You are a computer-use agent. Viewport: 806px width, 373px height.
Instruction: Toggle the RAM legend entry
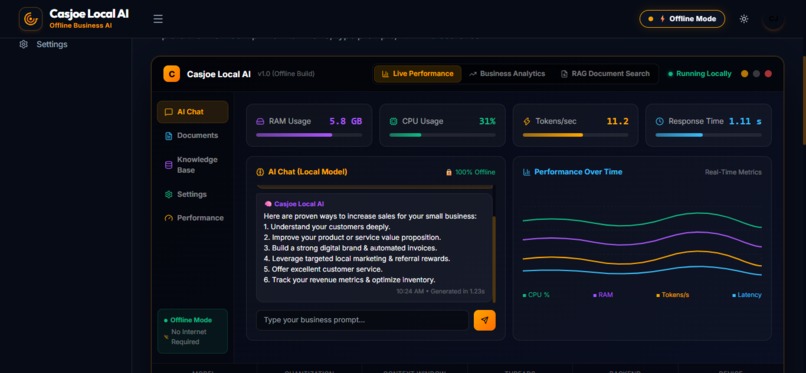(x=603, y=295)
